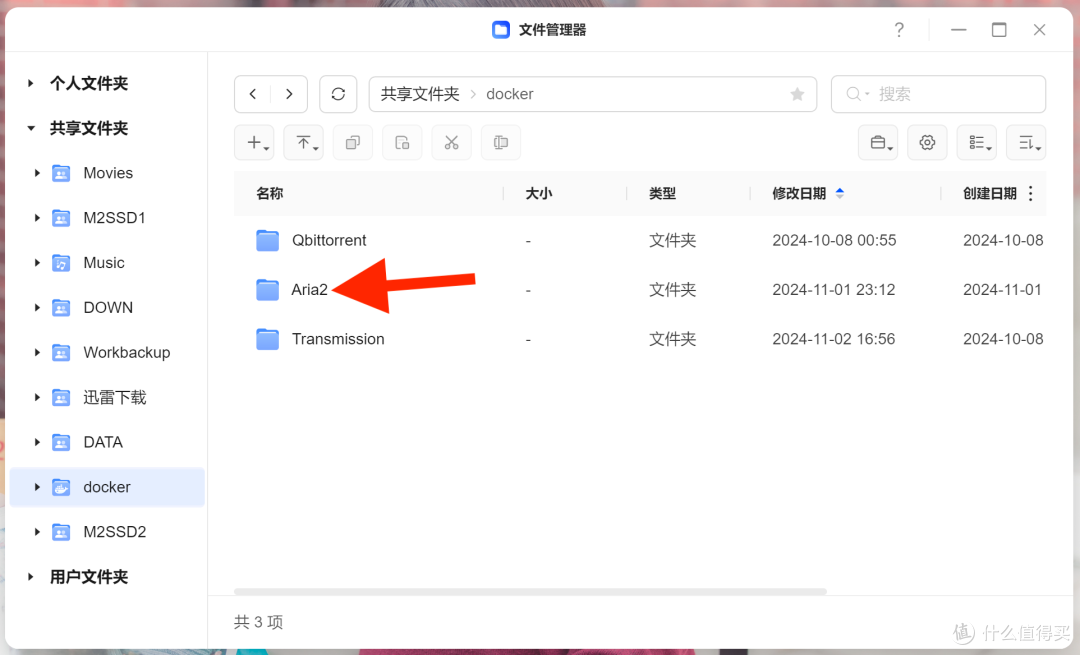Click the Paste icon
The image size is (1080, 655).
coord(402,142)
